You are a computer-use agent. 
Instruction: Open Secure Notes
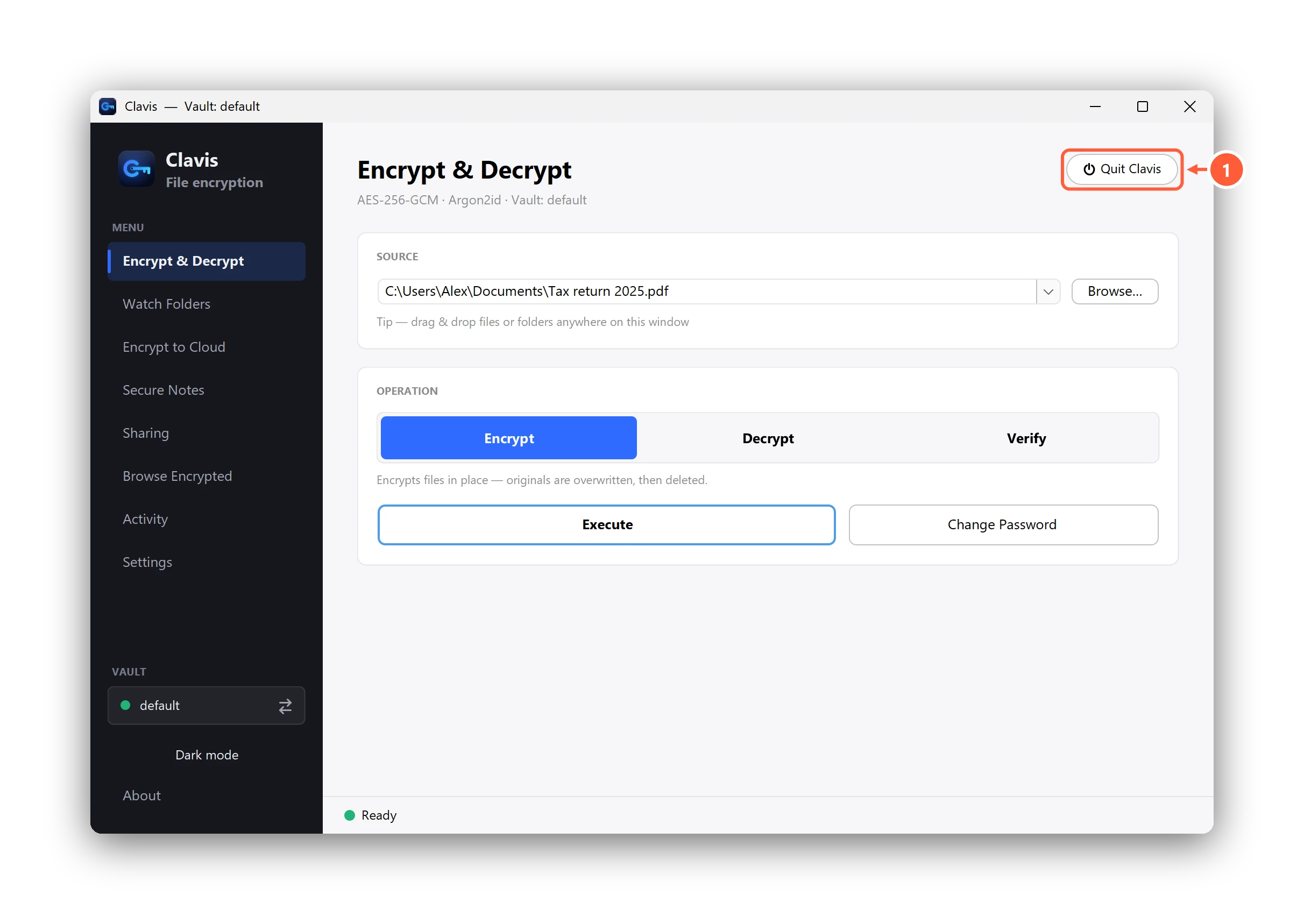[206, 390]
